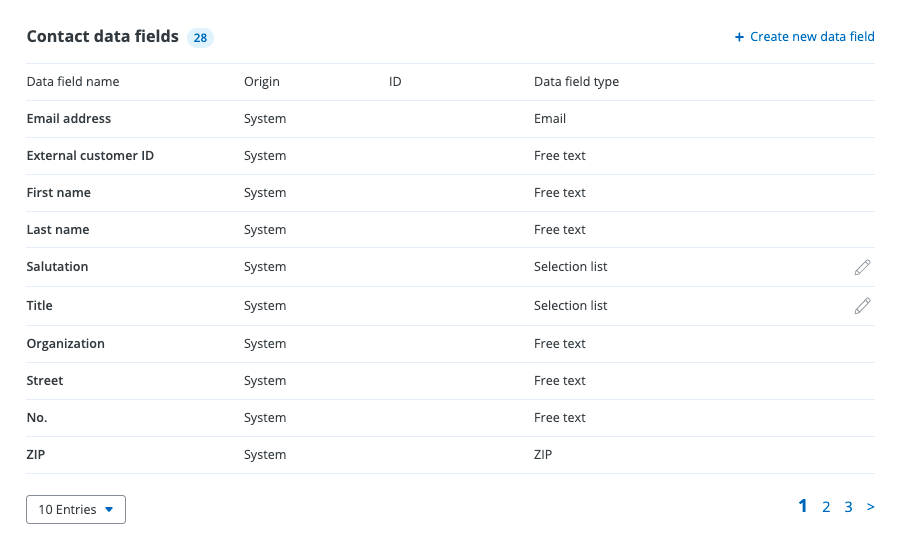Go to page 2
This screenshot has height=533, width=900.
pyautogui.click(x=826, y=507)
